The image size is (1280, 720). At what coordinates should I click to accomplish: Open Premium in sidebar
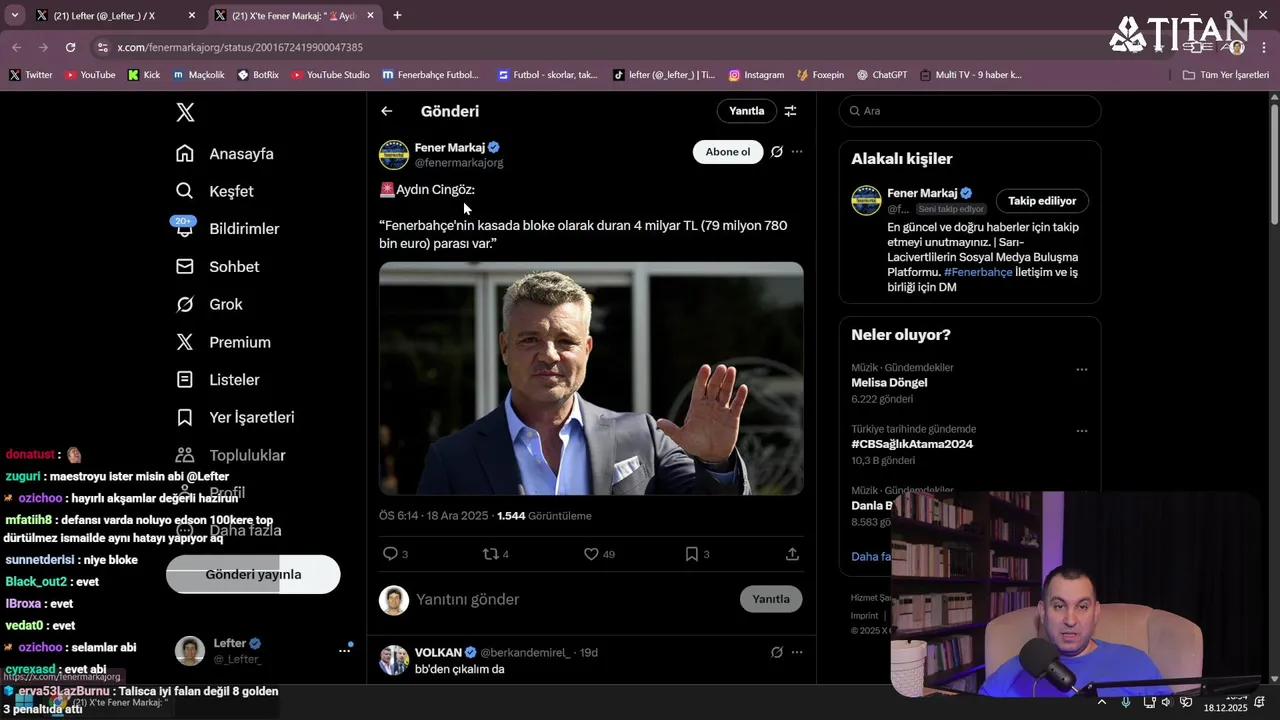pyautogui.click(x=223, y=342)
